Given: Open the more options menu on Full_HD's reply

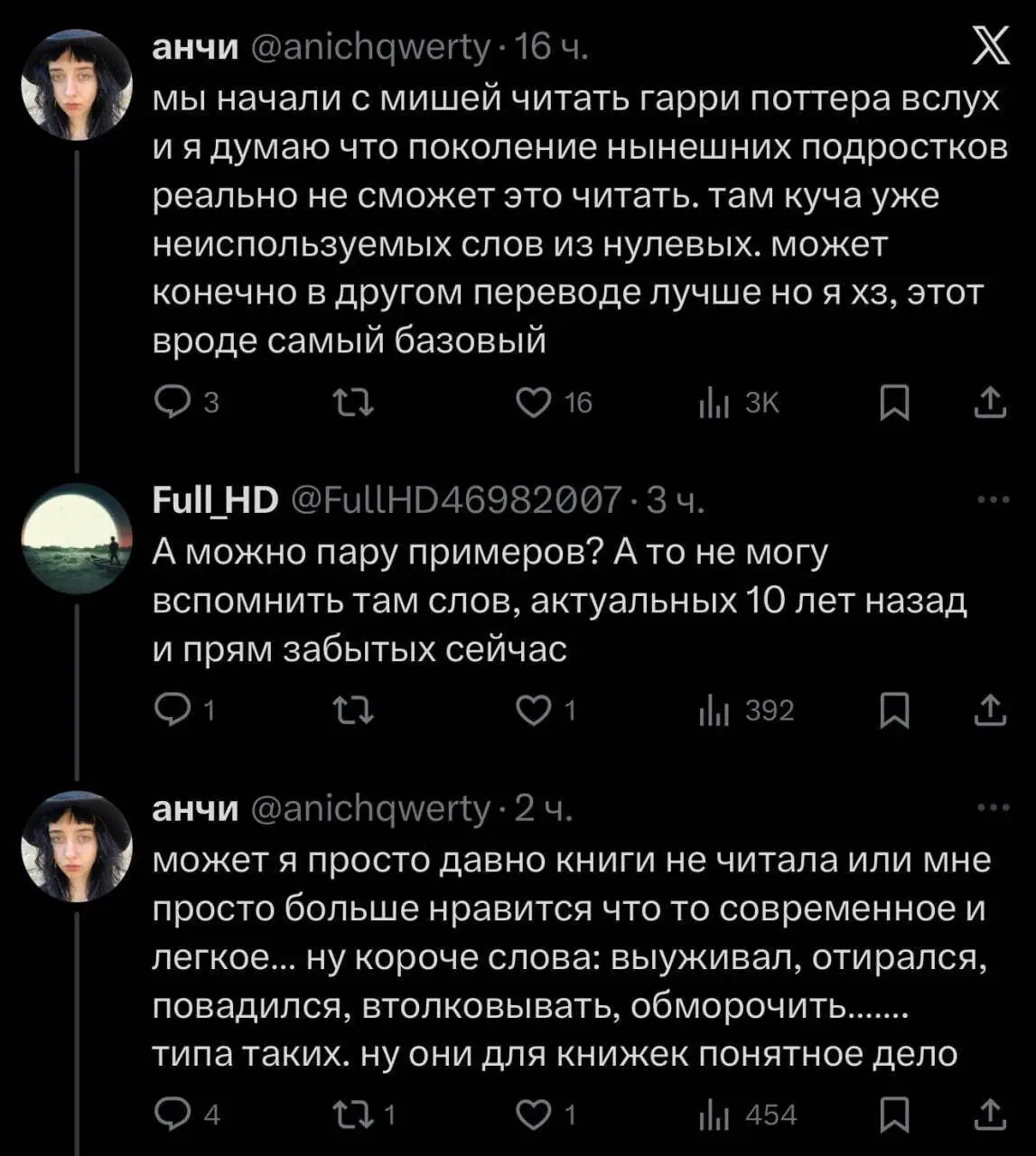Looking at the screenshot, I should (993, 499).
